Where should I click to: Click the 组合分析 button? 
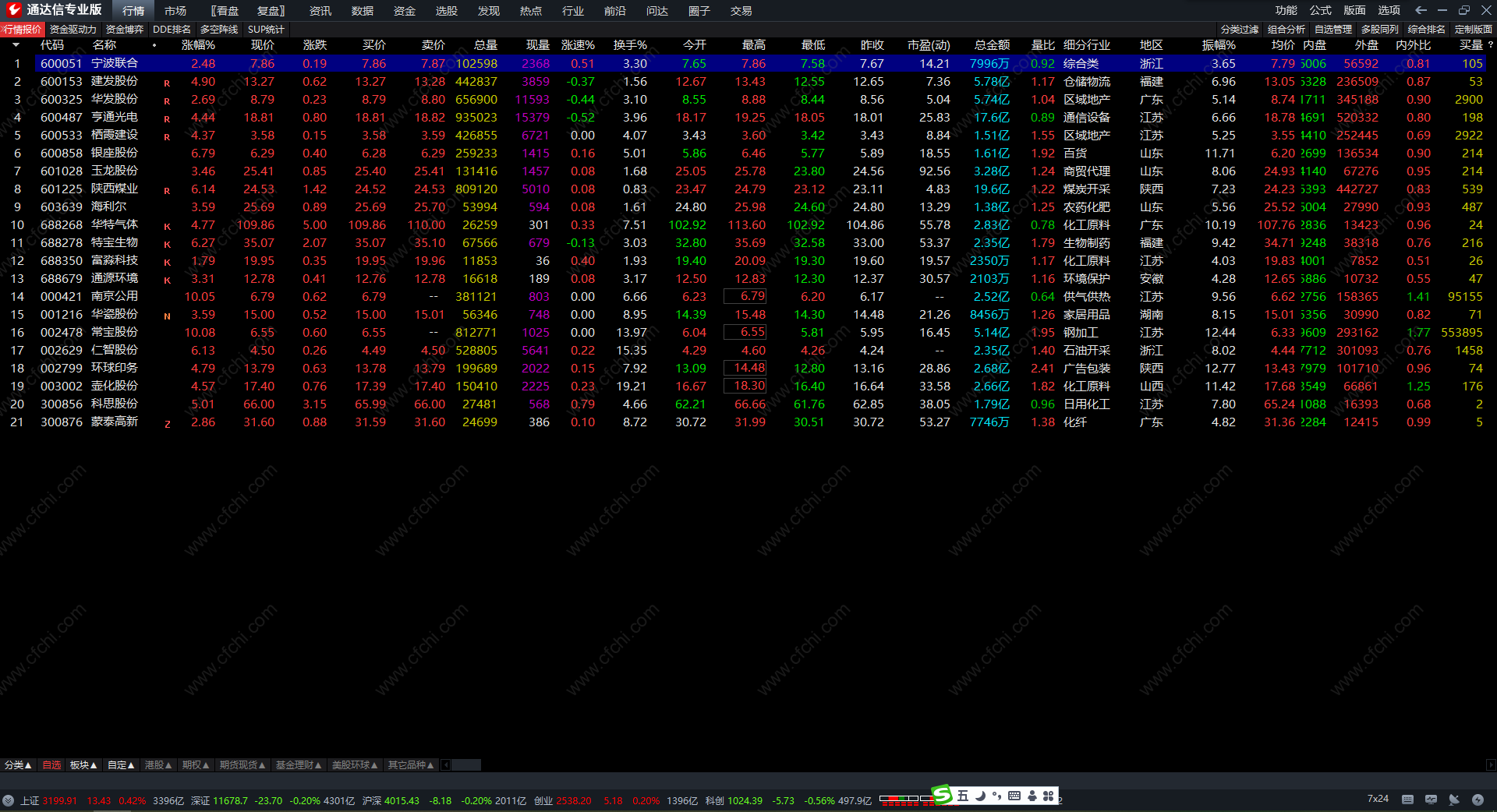1286,30
